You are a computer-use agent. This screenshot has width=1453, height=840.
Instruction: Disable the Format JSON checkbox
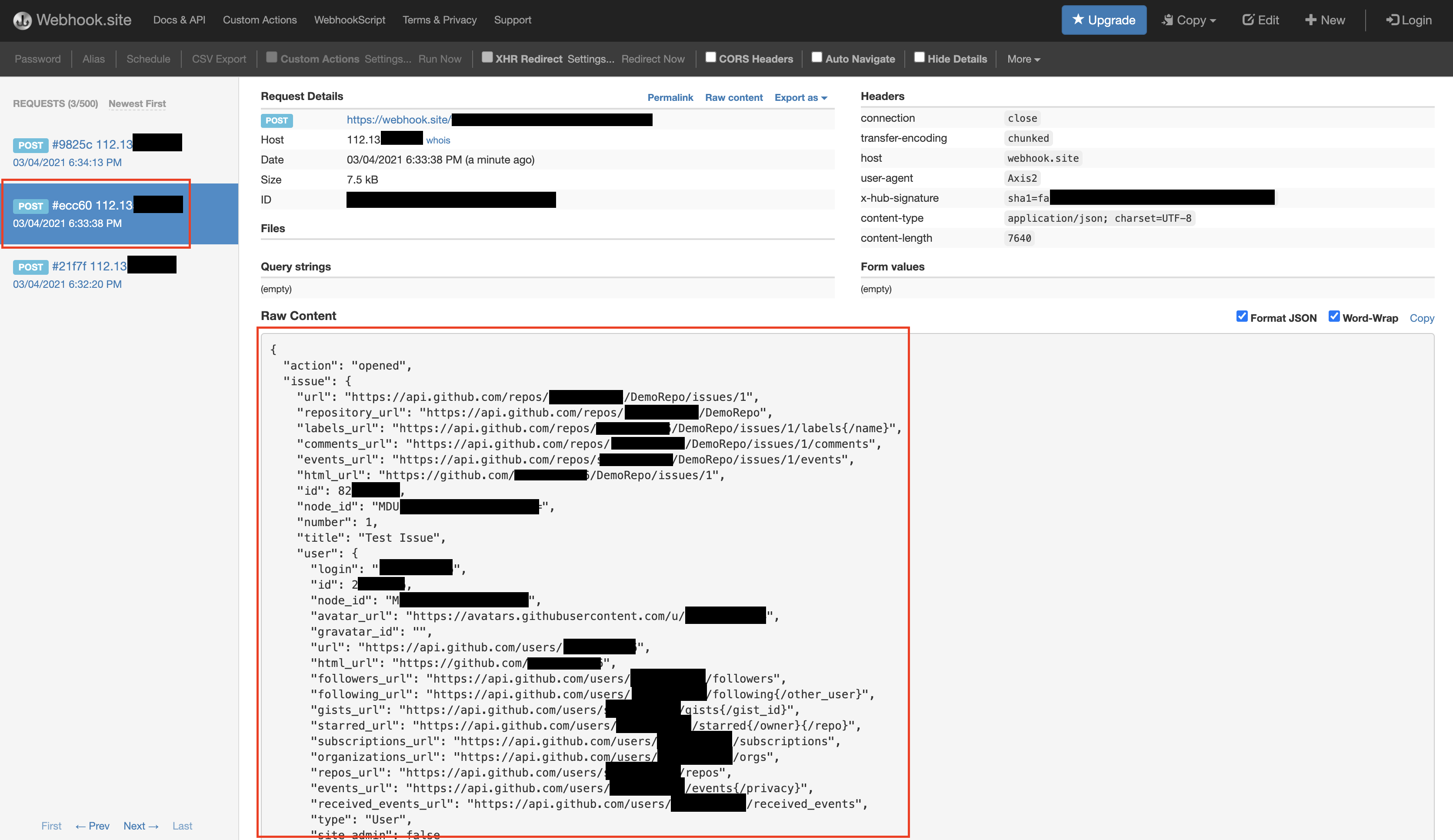(1243, 317)
